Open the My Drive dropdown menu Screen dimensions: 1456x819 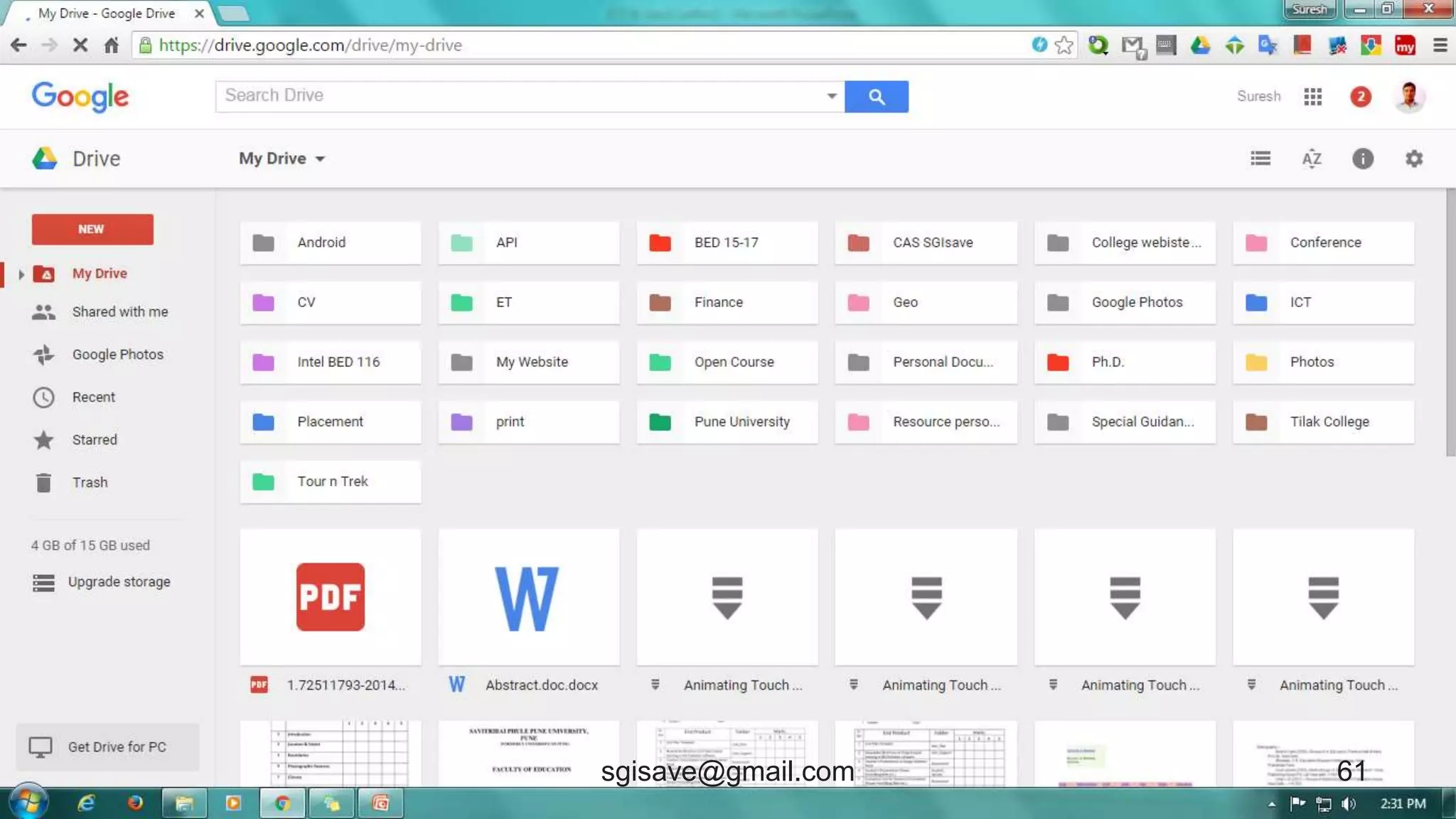(282, 158)
